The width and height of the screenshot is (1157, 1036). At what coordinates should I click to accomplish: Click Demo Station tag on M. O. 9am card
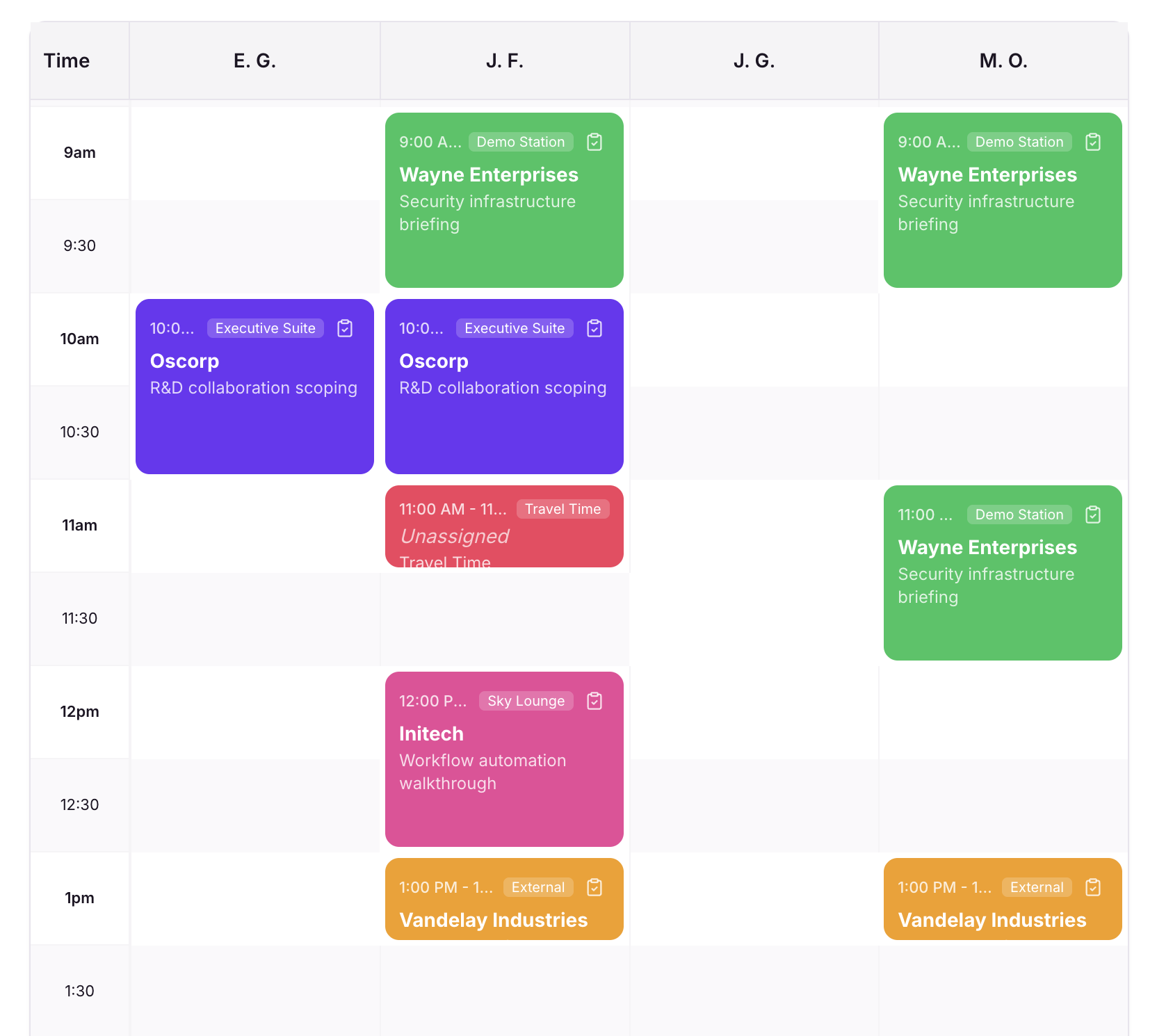coord(1019,142)
